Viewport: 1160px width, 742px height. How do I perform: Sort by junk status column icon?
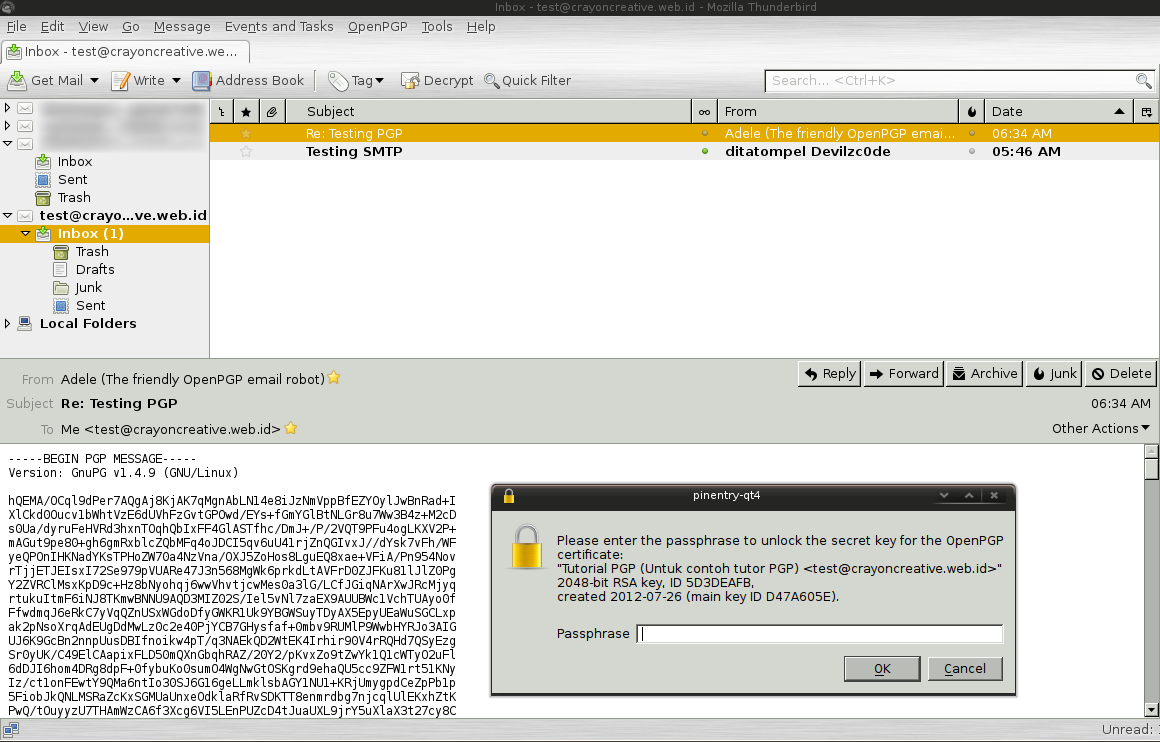[972, 112]
